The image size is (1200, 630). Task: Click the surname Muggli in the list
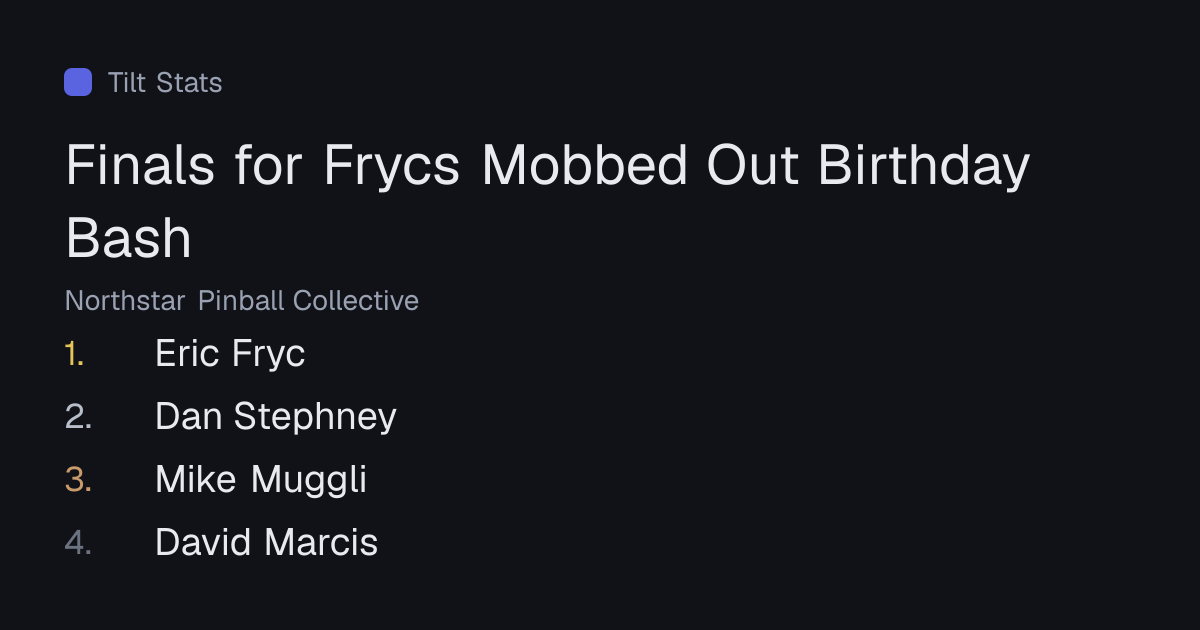coord(309,480)
